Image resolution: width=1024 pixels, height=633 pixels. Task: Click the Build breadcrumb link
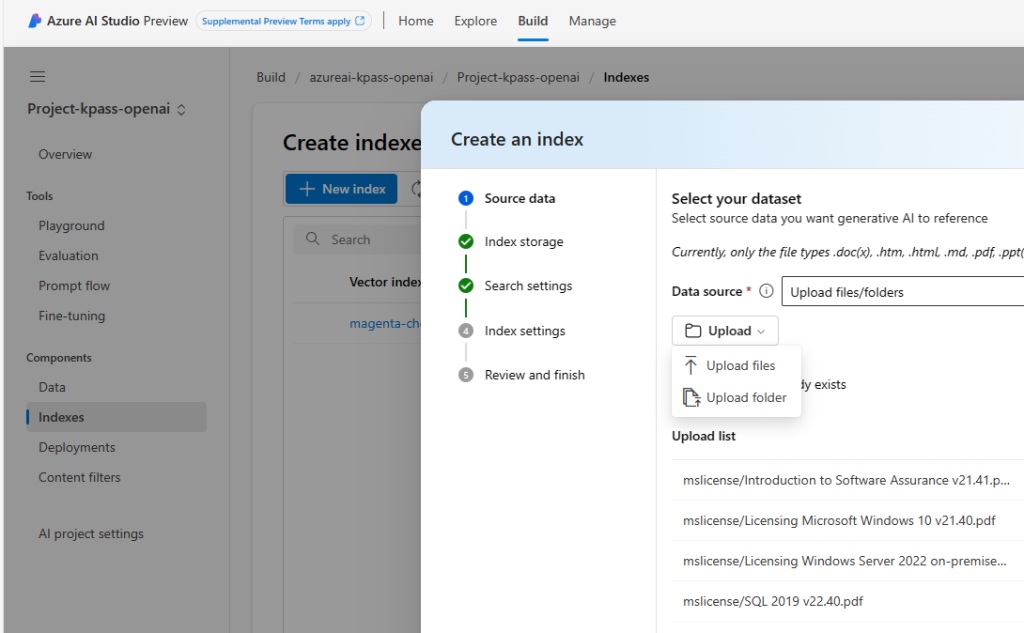click(x=271, y=77)
